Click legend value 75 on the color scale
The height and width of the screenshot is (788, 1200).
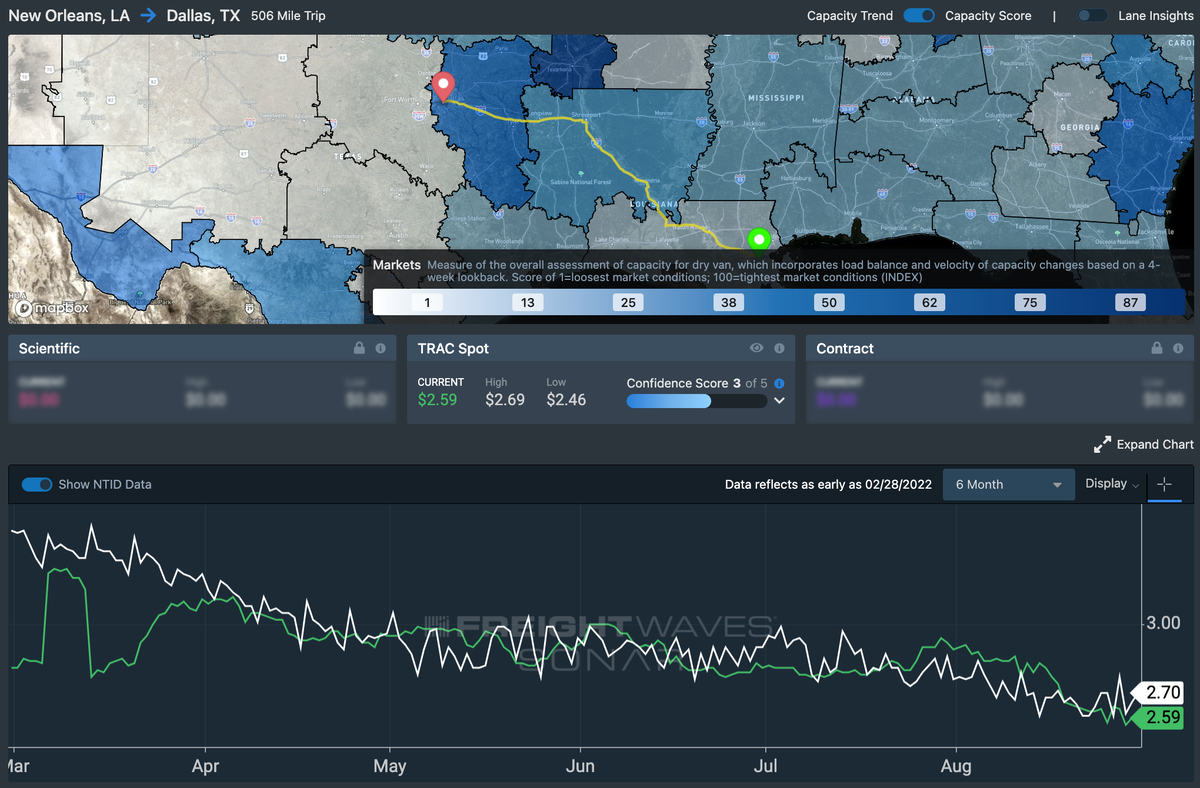[1031, 302]
